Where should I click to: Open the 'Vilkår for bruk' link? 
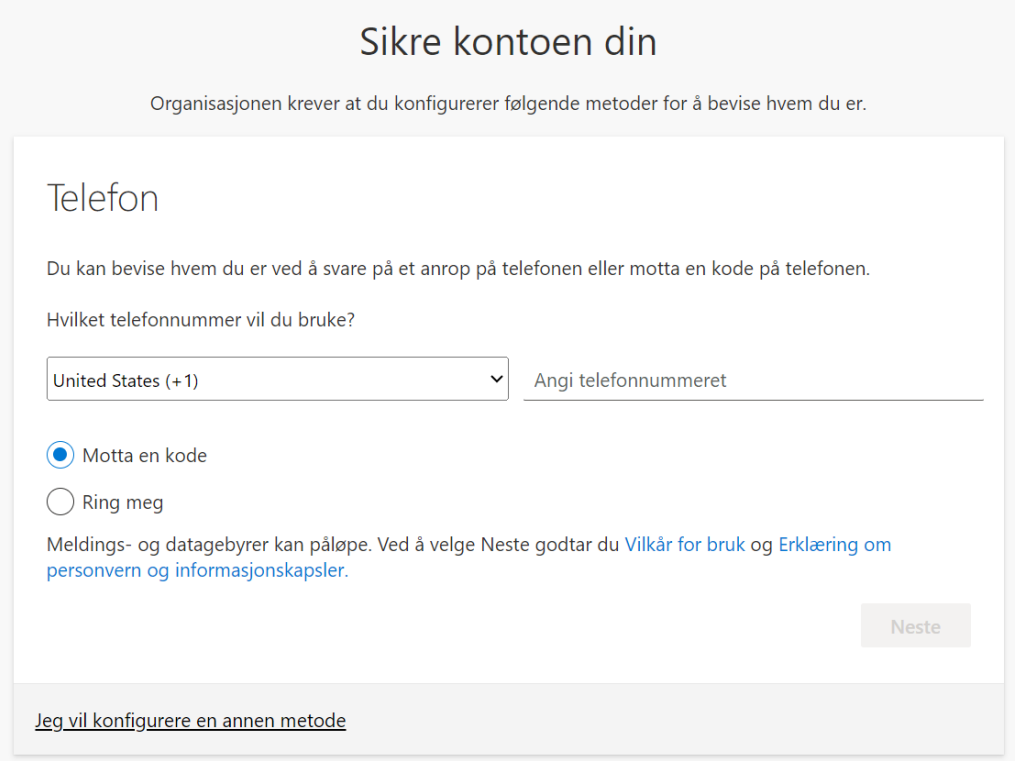684,545
